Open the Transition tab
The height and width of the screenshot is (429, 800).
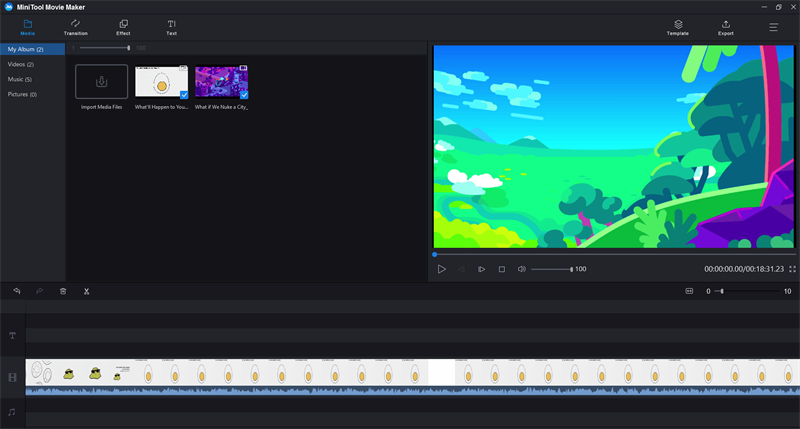tap(76, 27)
